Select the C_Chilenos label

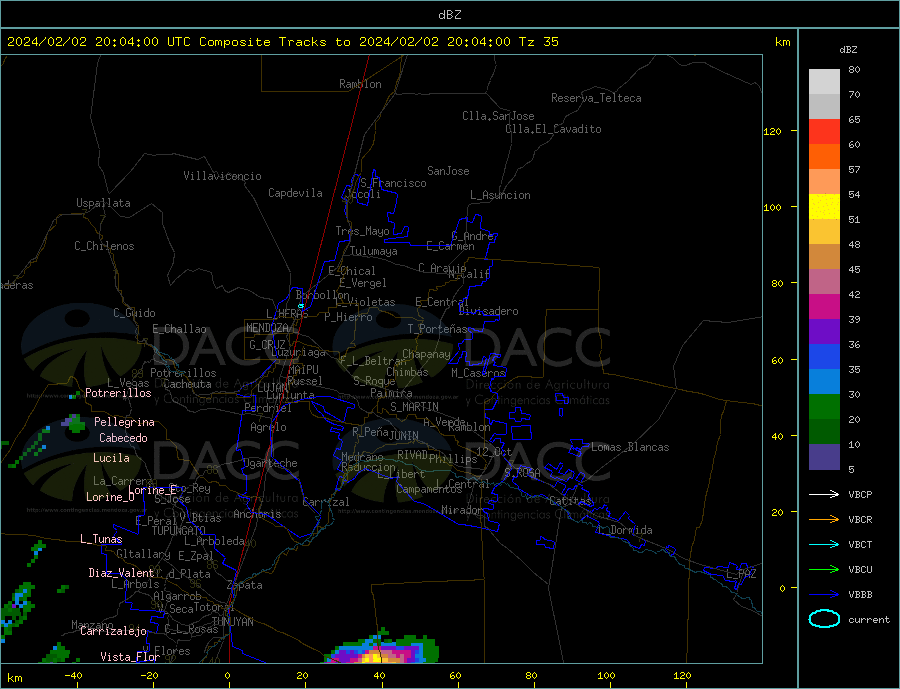104,246
